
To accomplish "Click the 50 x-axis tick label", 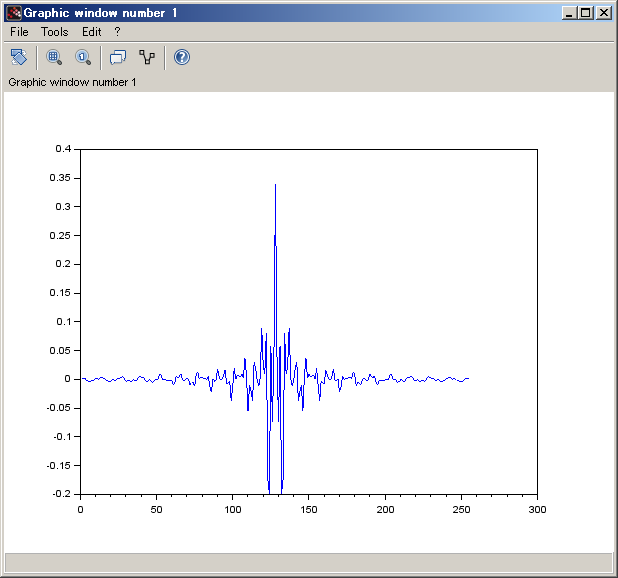I will pos(156,509).
